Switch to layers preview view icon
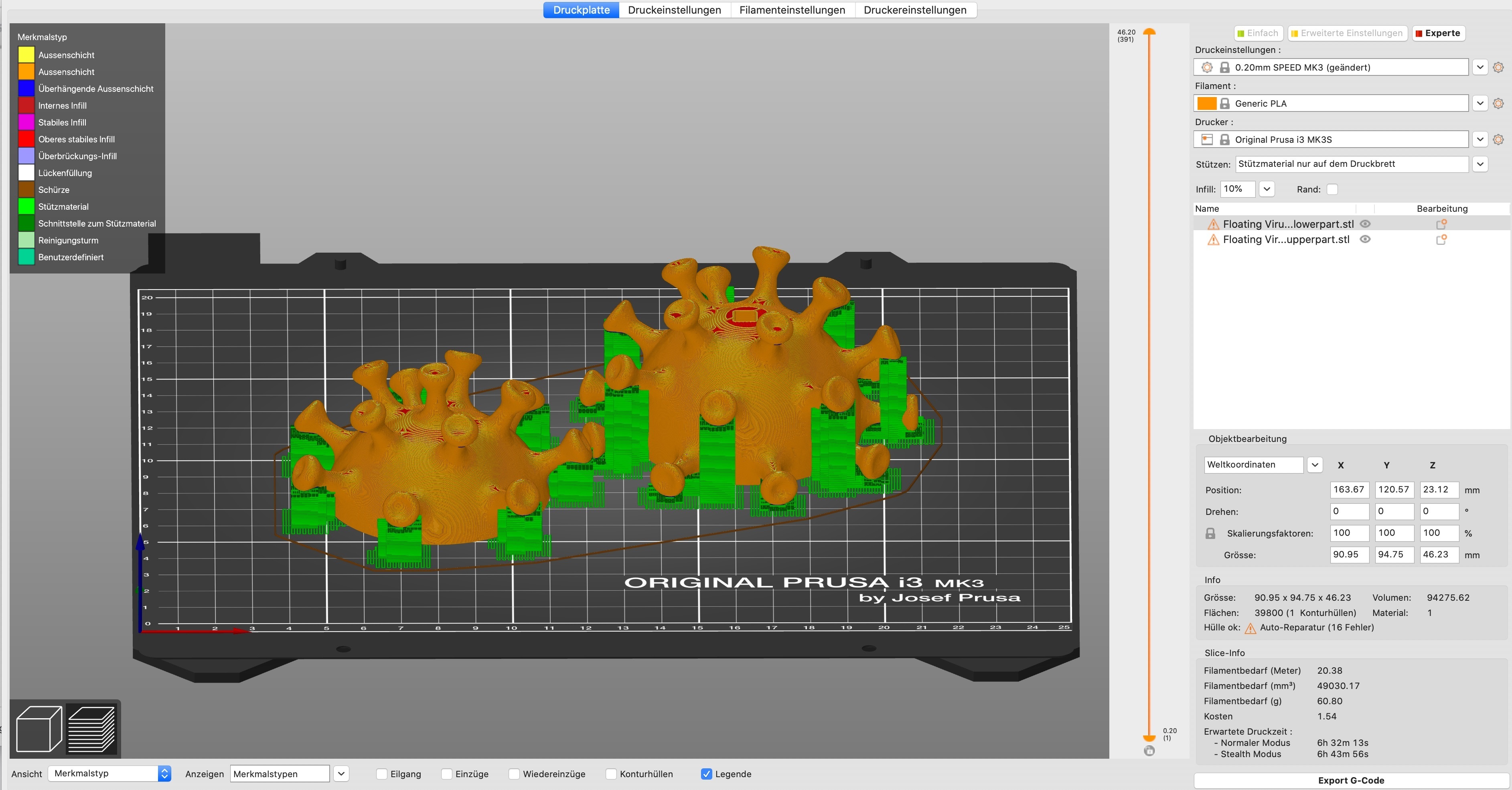 point(91,729)
